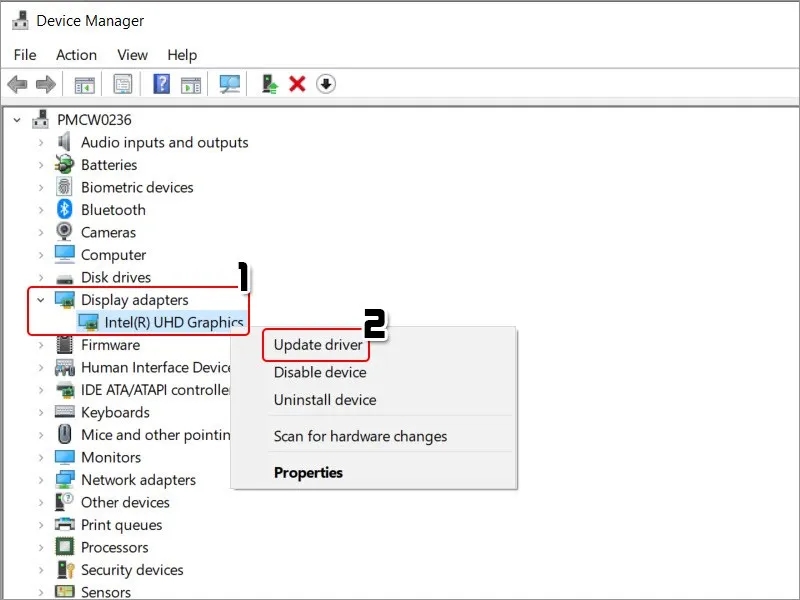This screenshot has width=800, height=600.
Task: Open the Action menu
Action: click(x=76, y=55)
